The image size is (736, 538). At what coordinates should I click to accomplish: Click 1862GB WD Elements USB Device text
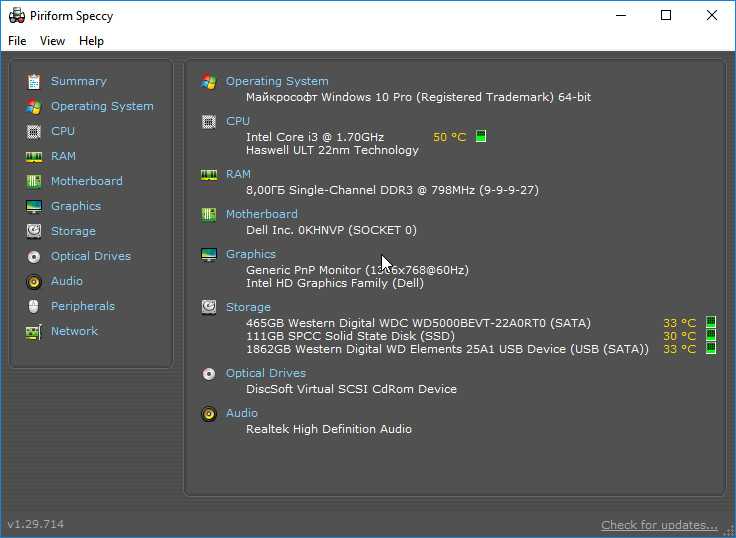point(447,349)
